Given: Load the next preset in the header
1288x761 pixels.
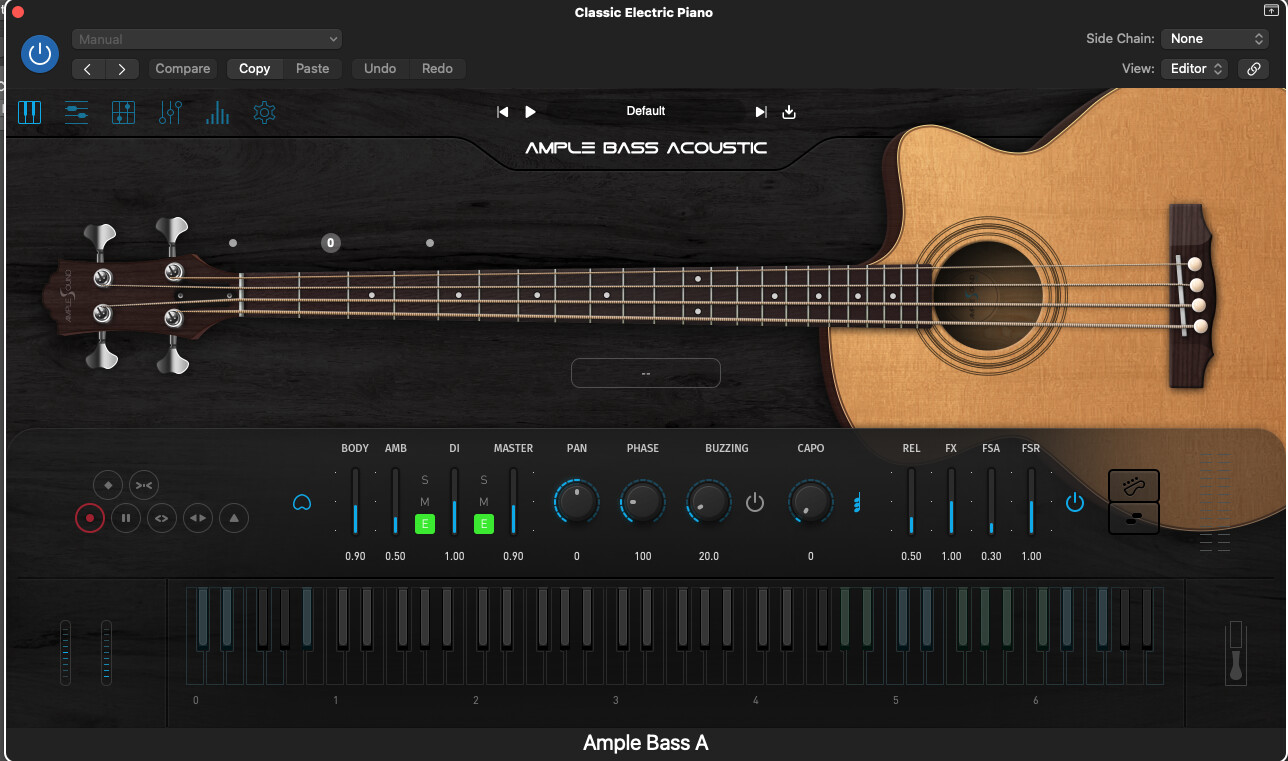Looking at the screenshot, I should [761, 112].
